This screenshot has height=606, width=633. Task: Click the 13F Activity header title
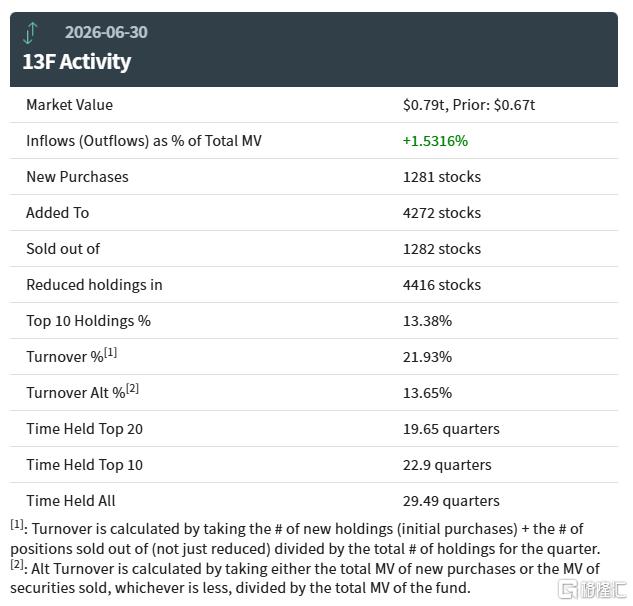click(77, 61)
